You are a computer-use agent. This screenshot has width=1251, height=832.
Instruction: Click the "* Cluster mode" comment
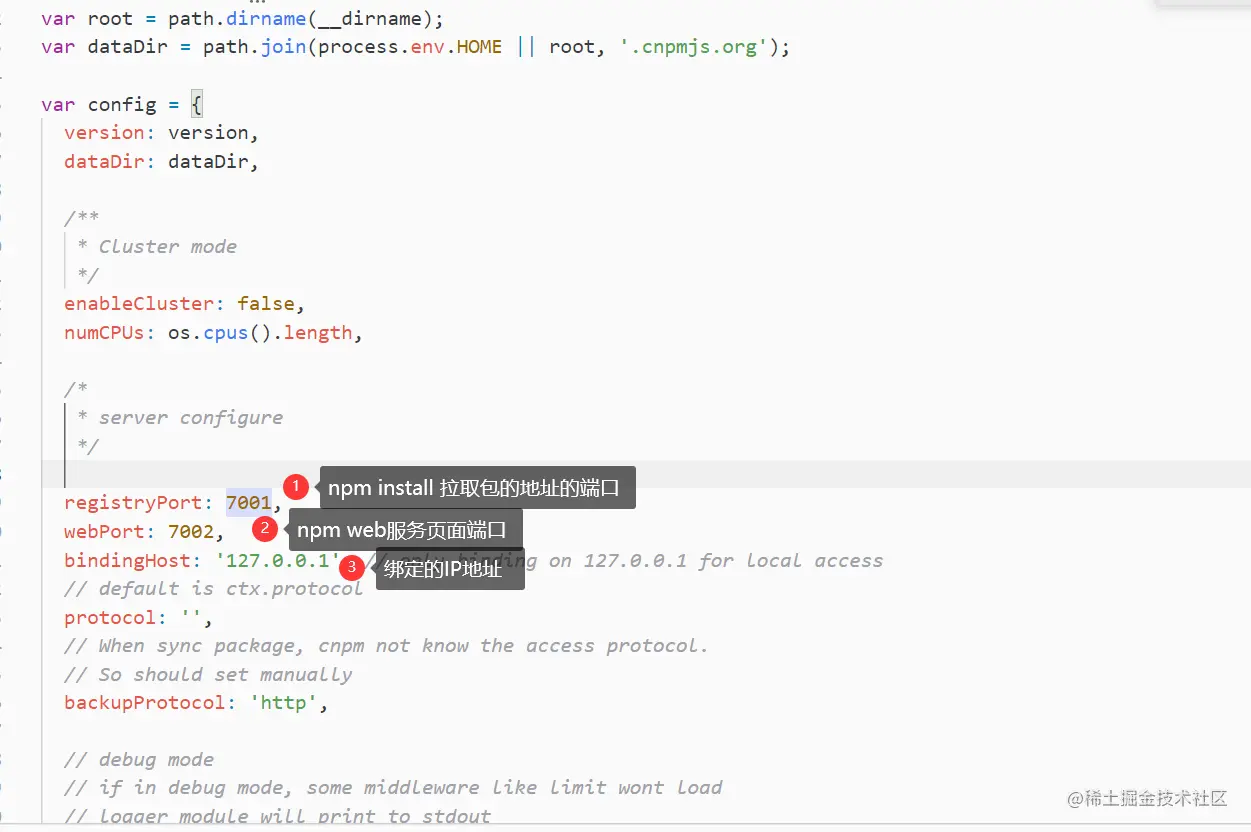coord(157,246)
